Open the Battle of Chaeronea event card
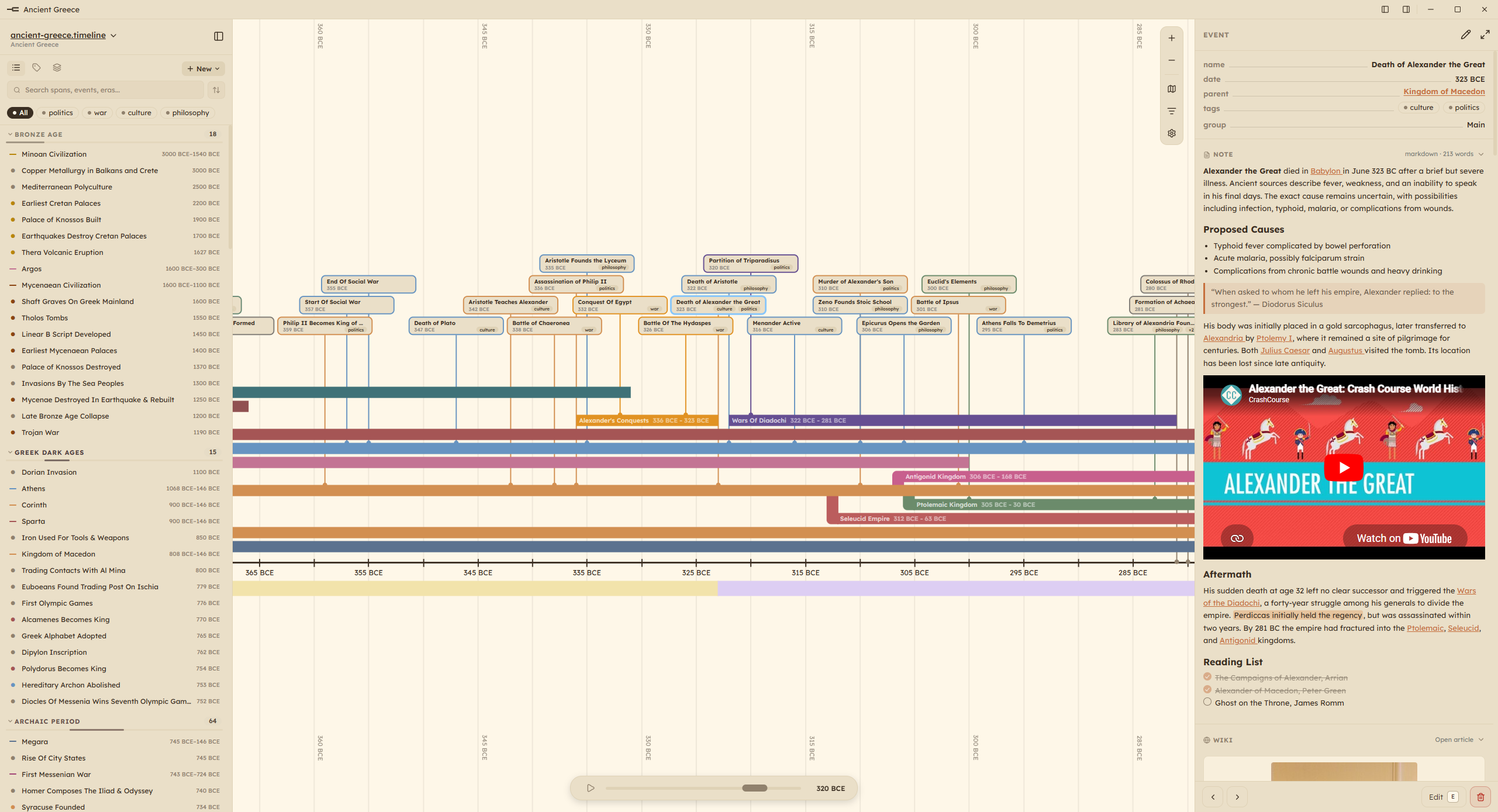The width and height of the screenshot is (1498, 812). [x=554, y=326]
